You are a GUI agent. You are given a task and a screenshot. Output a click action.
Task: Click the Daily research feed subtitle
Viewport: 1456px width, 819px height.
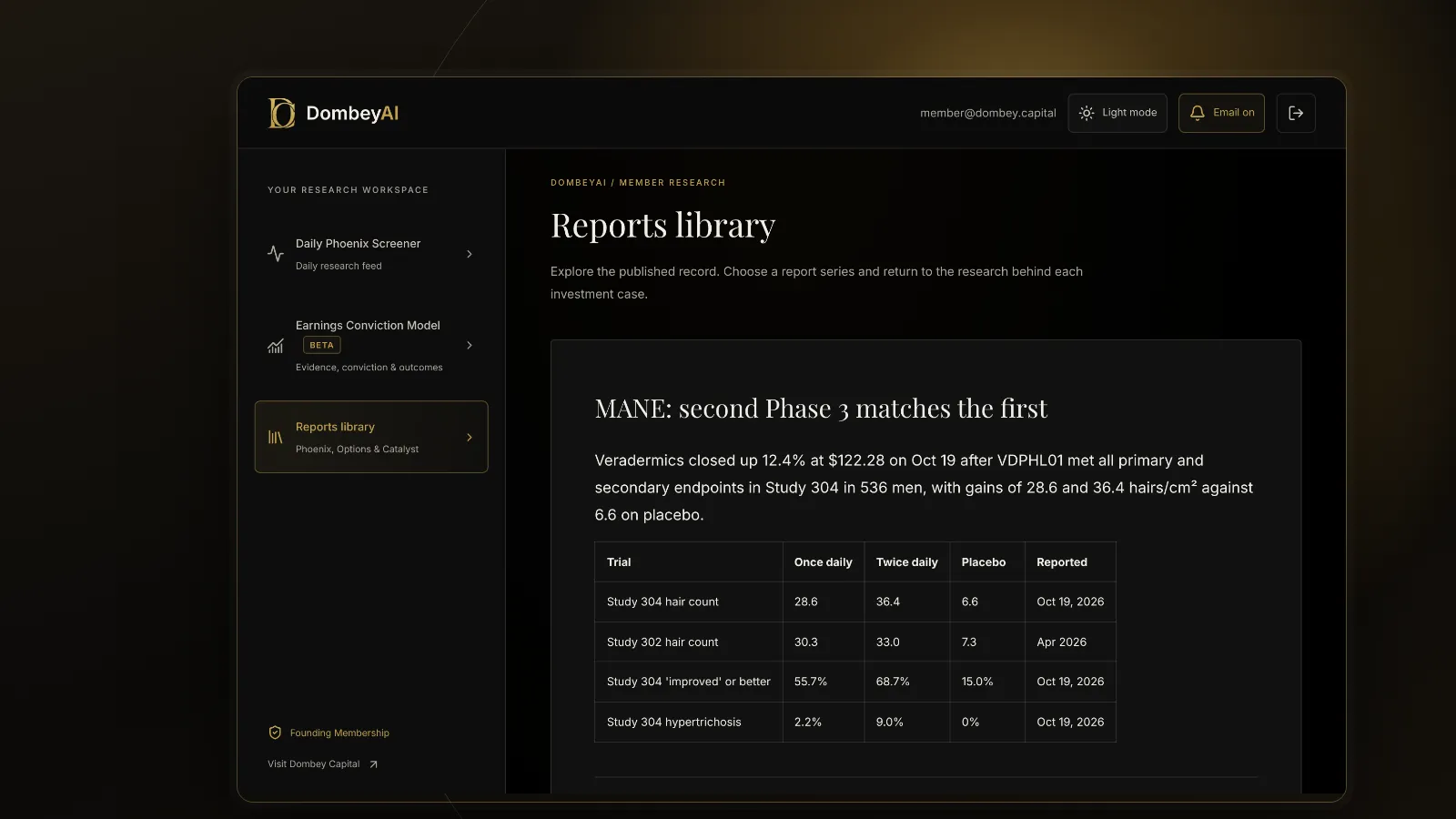pyautogui.click(x=339, y=266)
